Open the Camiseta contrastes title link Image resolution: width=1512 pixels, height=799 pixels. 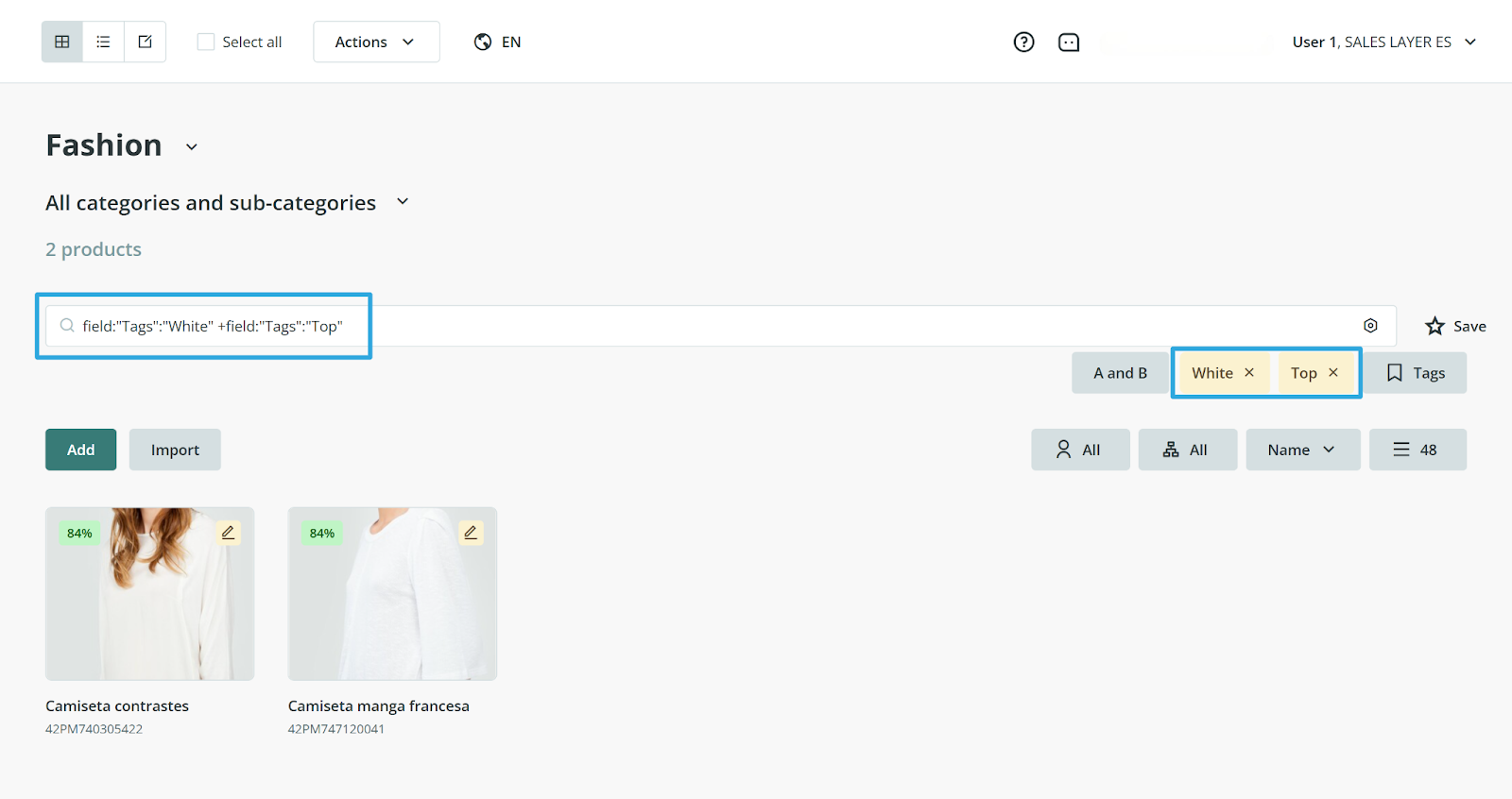click(x=117, y=705)
